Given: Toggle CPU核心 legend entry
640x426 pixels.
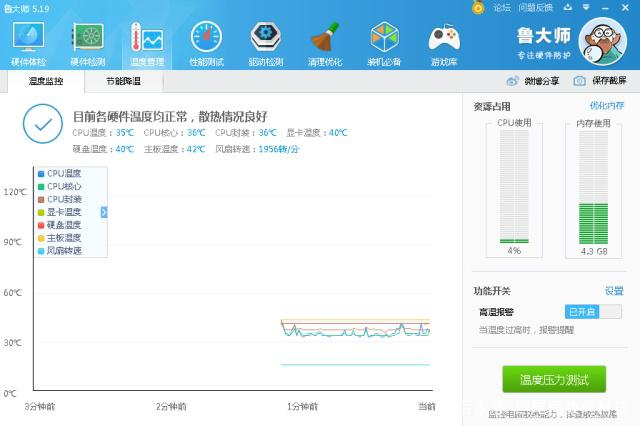Looking at the screenshot, I should (x=60, y=186).
